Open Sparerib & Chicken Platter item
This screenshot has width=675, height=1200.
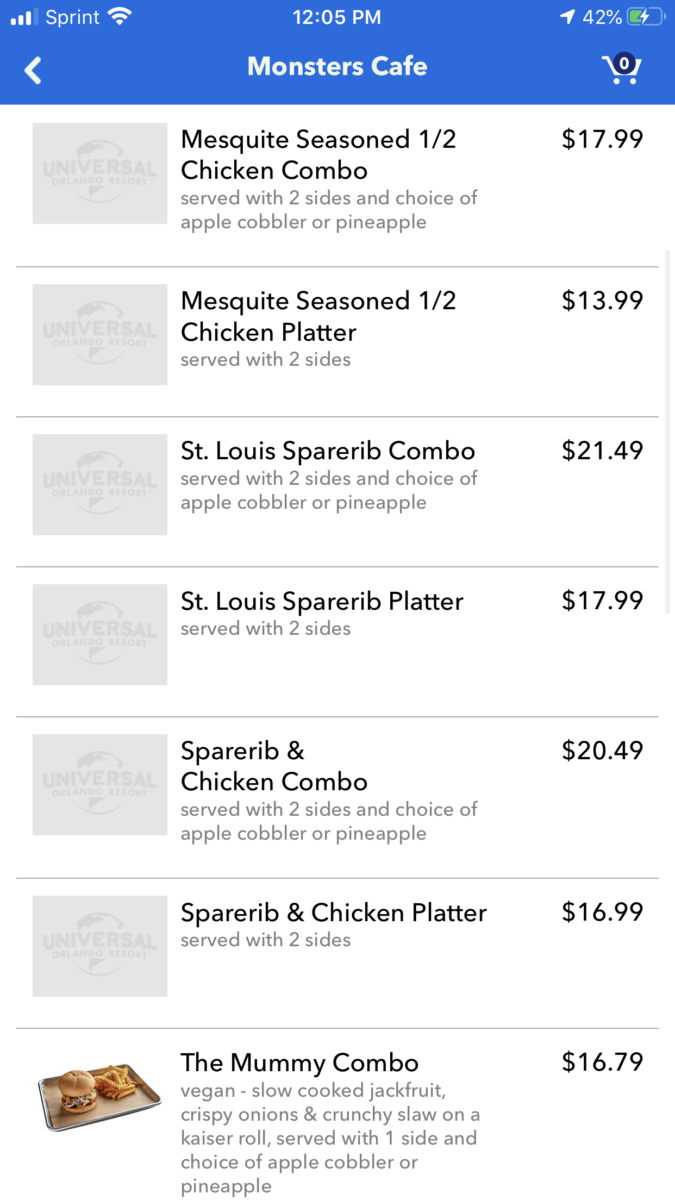(x=333, y=912)
